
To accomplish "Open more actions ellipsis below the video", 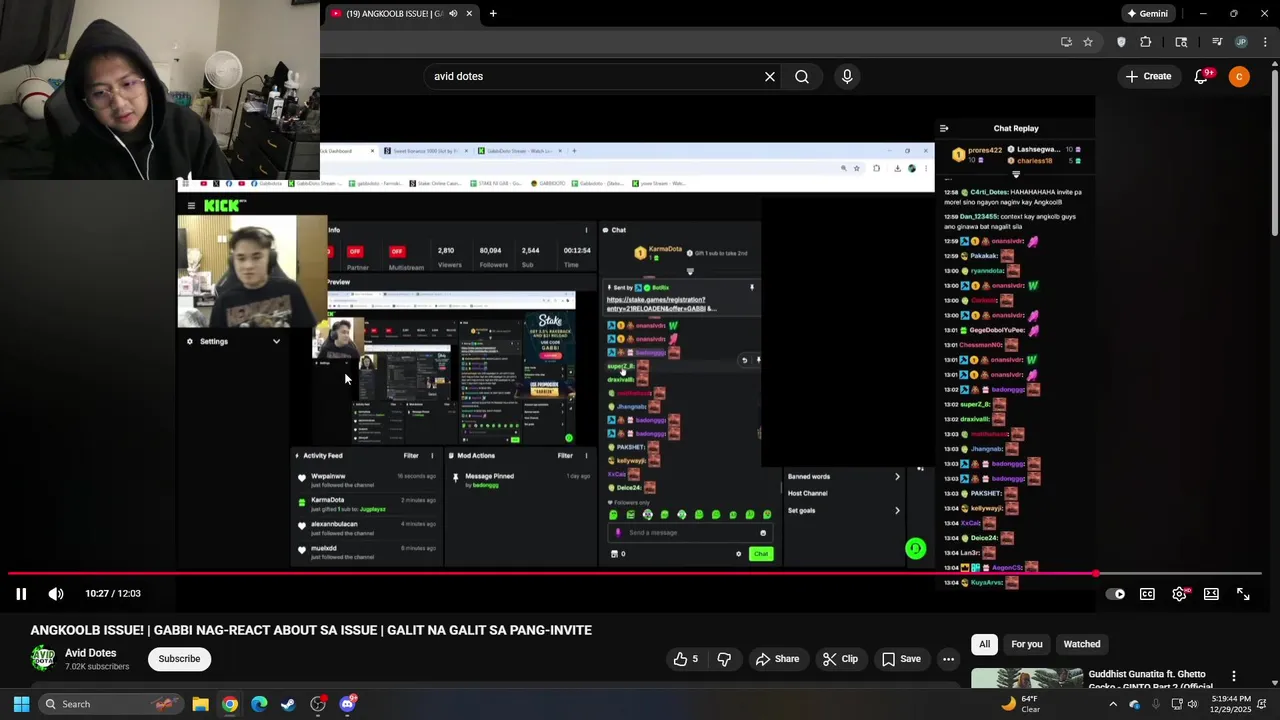I will (948, 659).
